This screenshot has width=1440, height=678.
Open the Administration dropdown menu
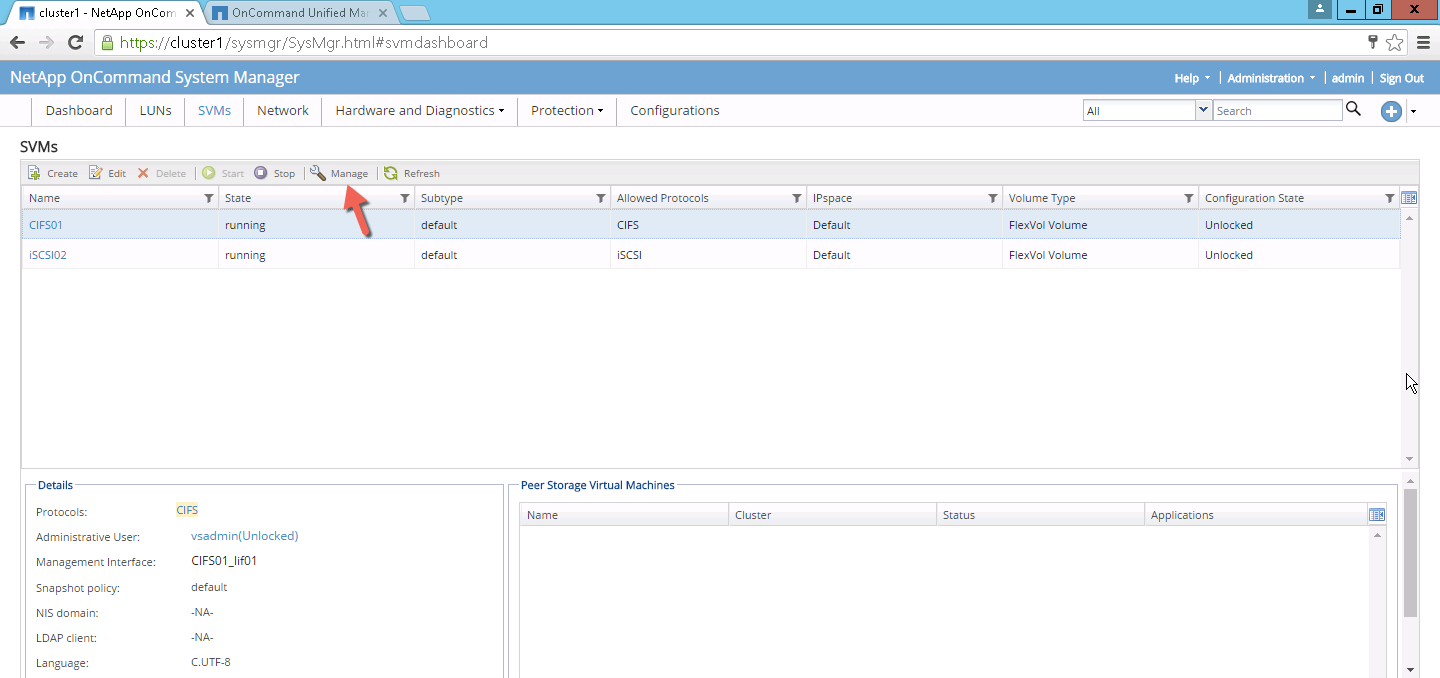tap(1271, 78)
